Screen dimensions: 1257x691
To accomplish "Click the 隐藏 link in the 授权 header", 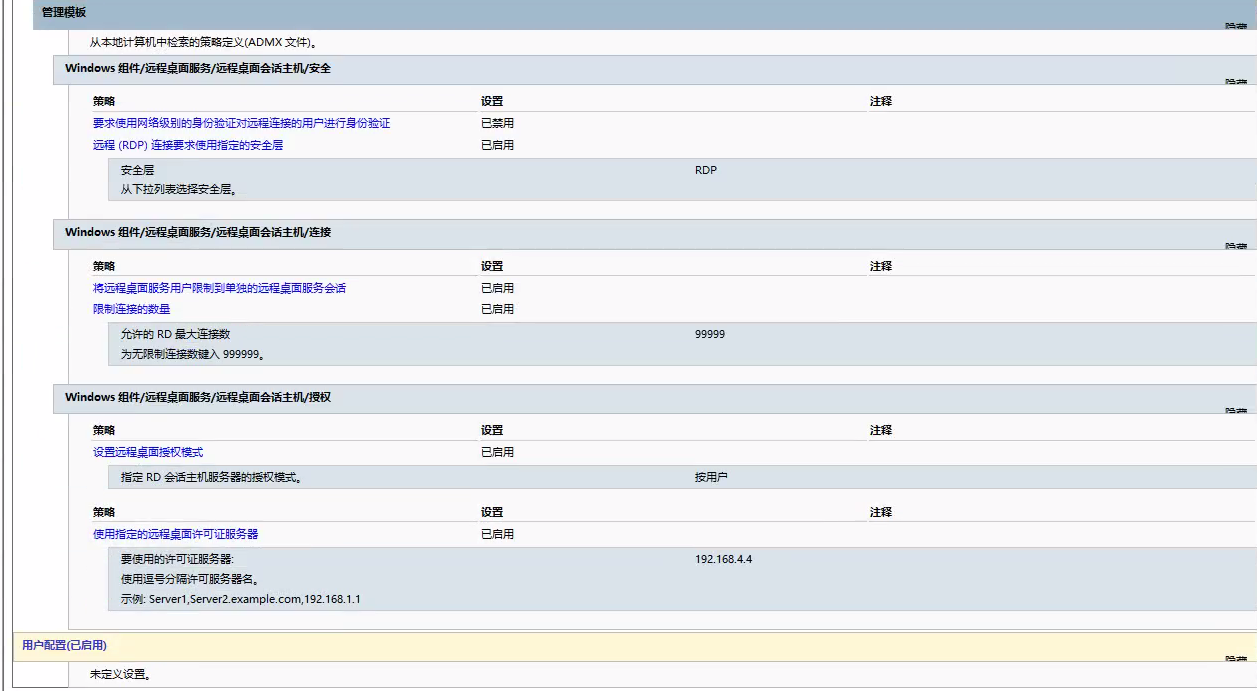I will (x=1236, y=410).
